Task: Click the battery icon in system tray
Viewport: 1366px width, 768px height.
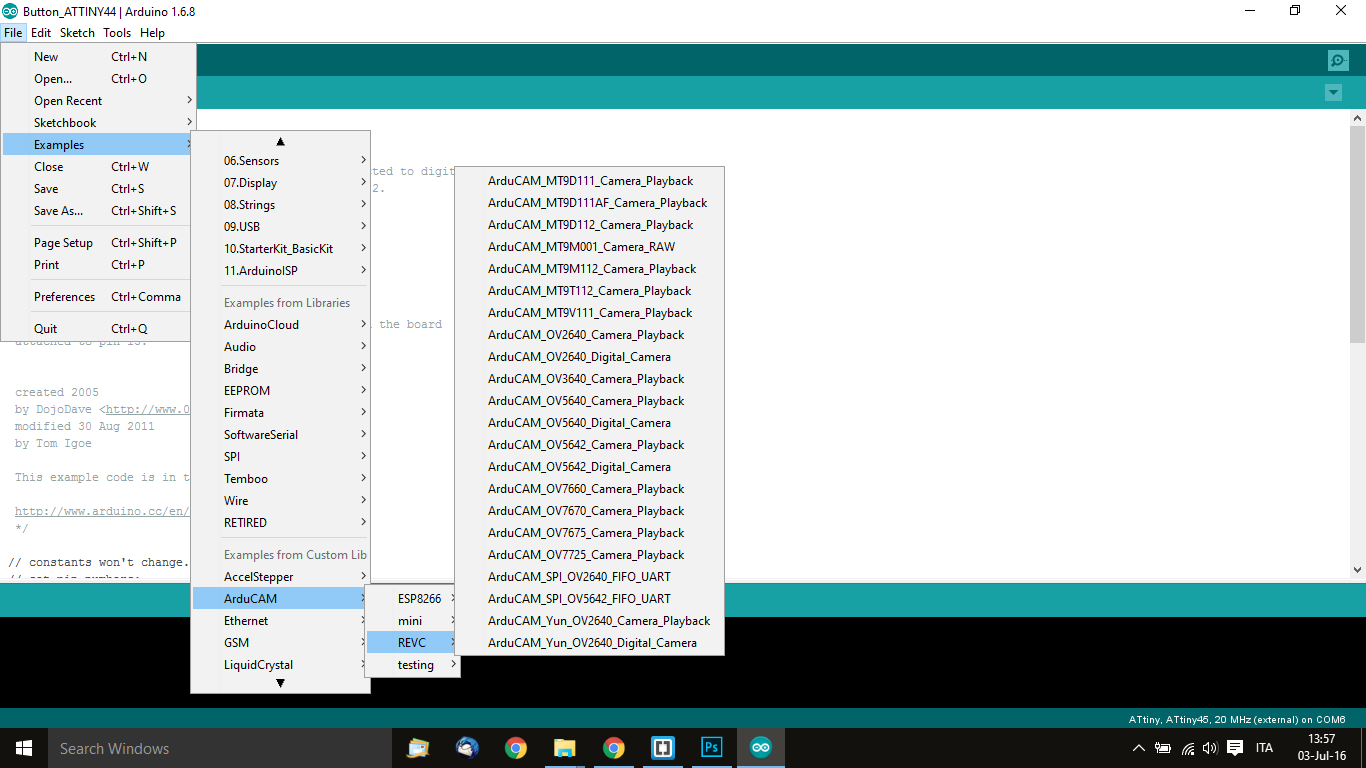Action: [1163, 748]
